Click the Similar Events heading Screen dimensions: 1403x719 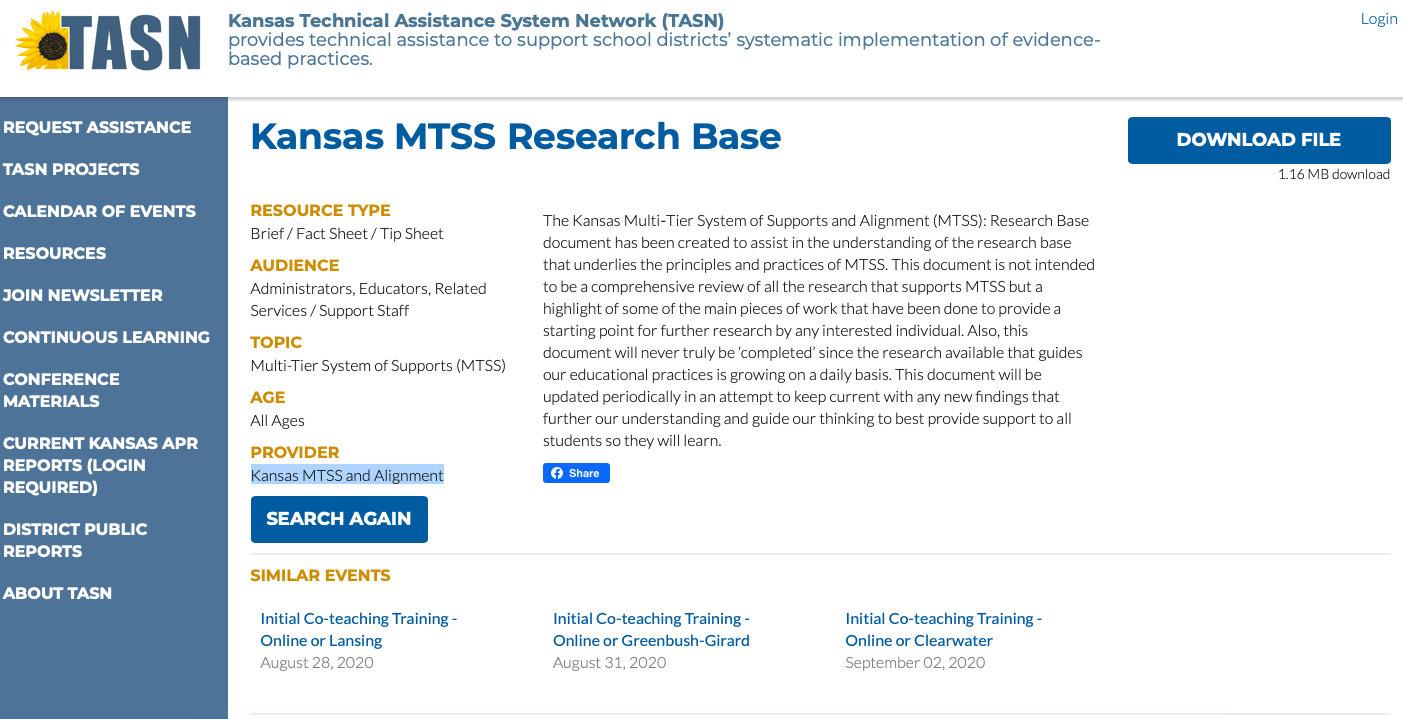coord(320,575)
